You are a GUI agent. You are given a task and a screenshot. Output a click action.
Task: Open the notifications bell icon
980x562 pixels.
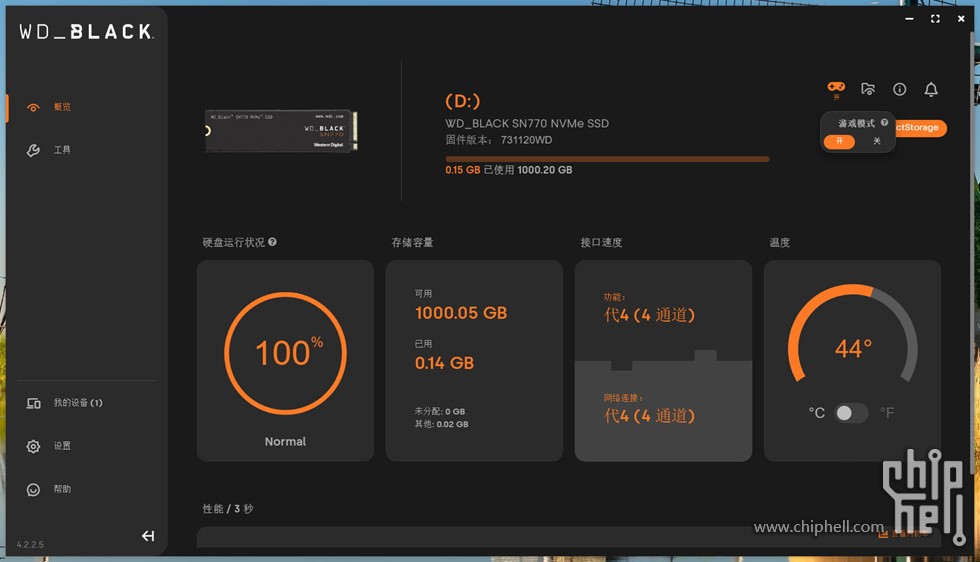[931, 89]
